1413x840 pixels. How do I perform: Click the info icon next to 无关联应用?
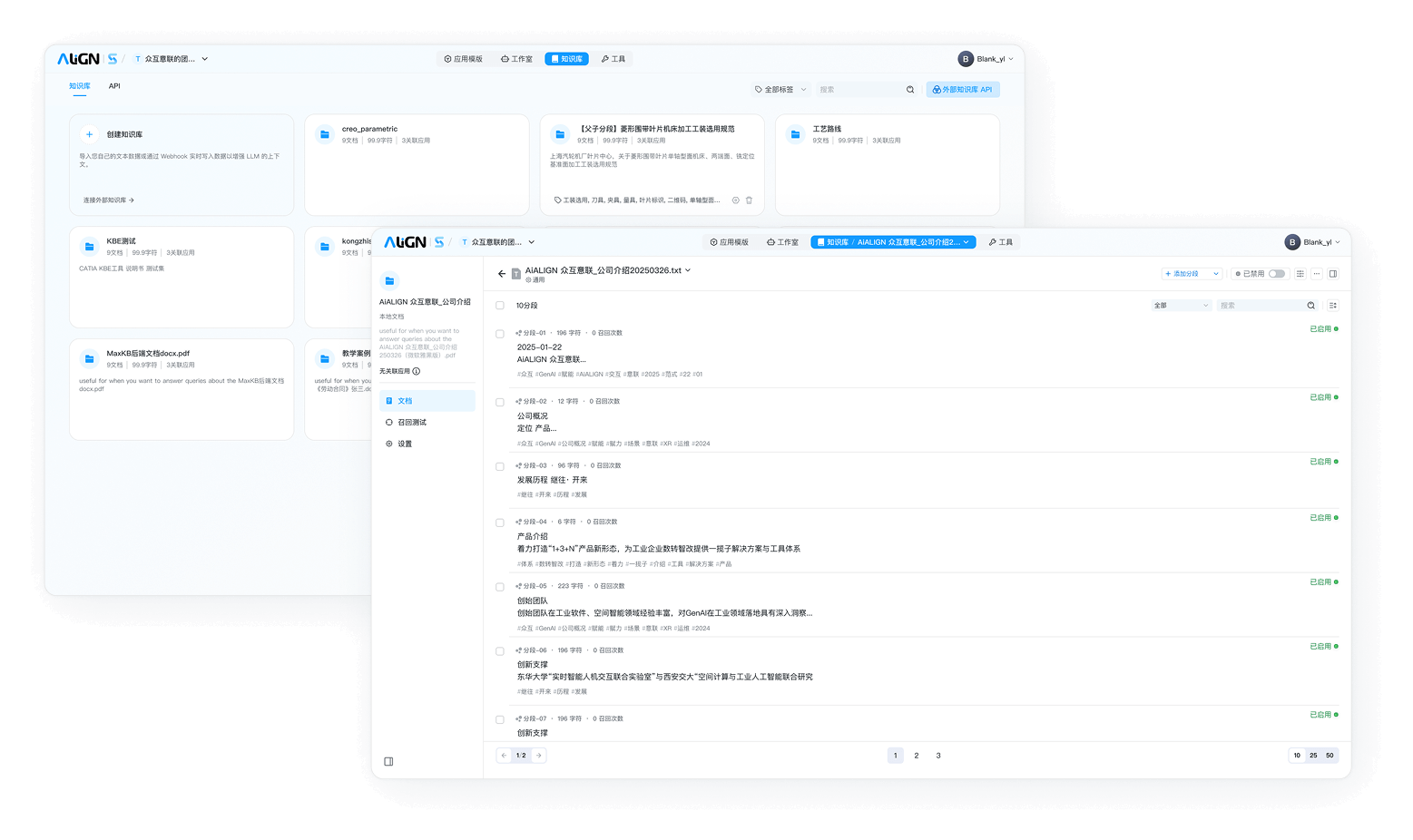pyautogui.click(x=417, y=371)
